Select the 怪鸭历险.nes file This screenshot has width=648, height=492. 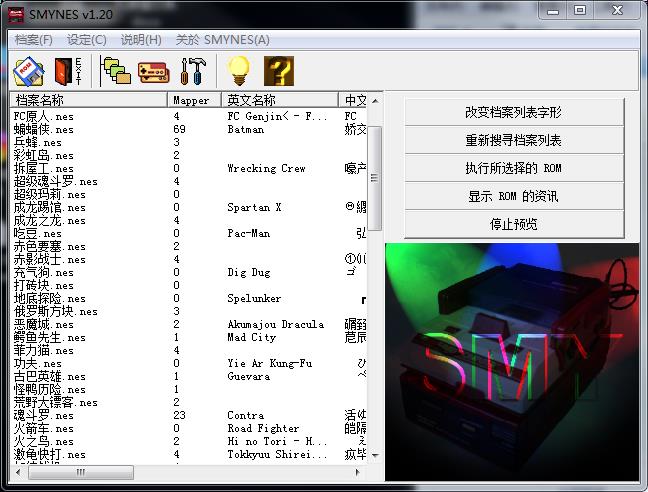click(50, 390)
